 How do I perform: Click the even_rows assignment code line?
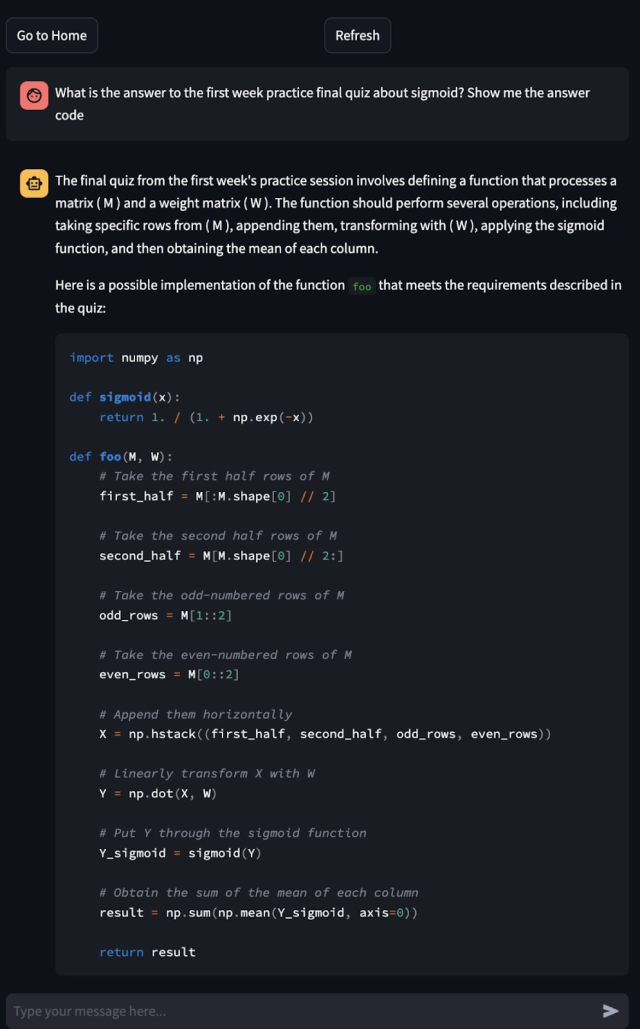[169, 675]
